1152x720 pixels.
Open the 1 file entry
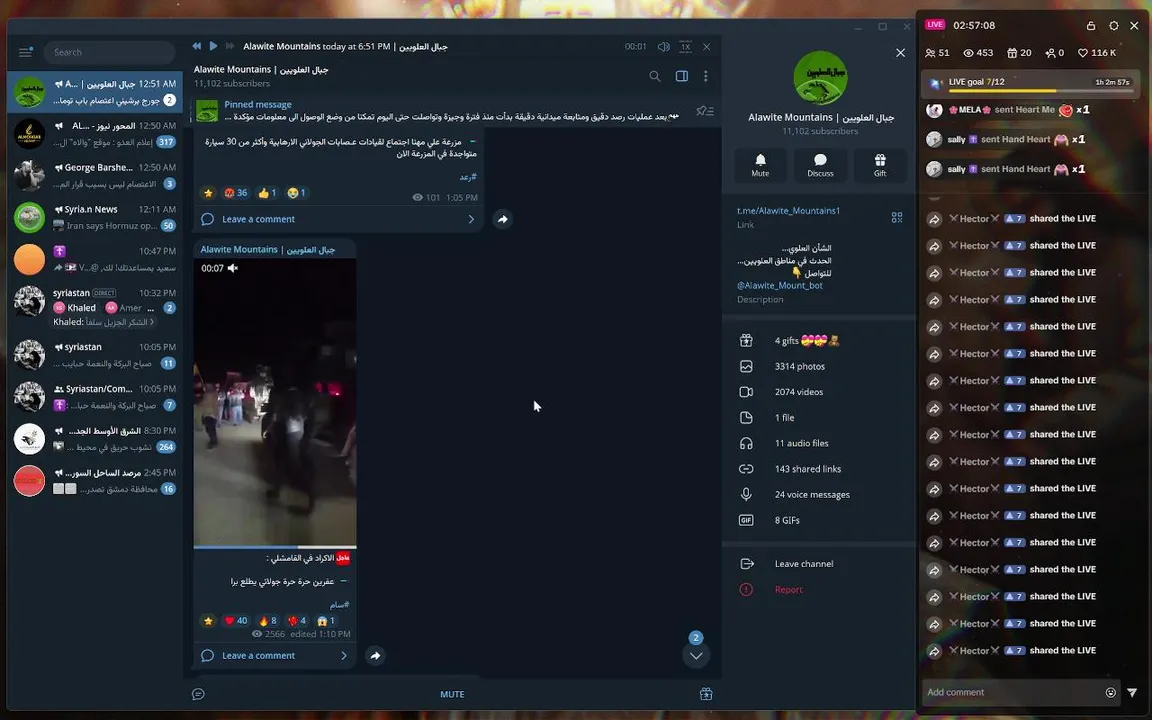tap(819, 418)
